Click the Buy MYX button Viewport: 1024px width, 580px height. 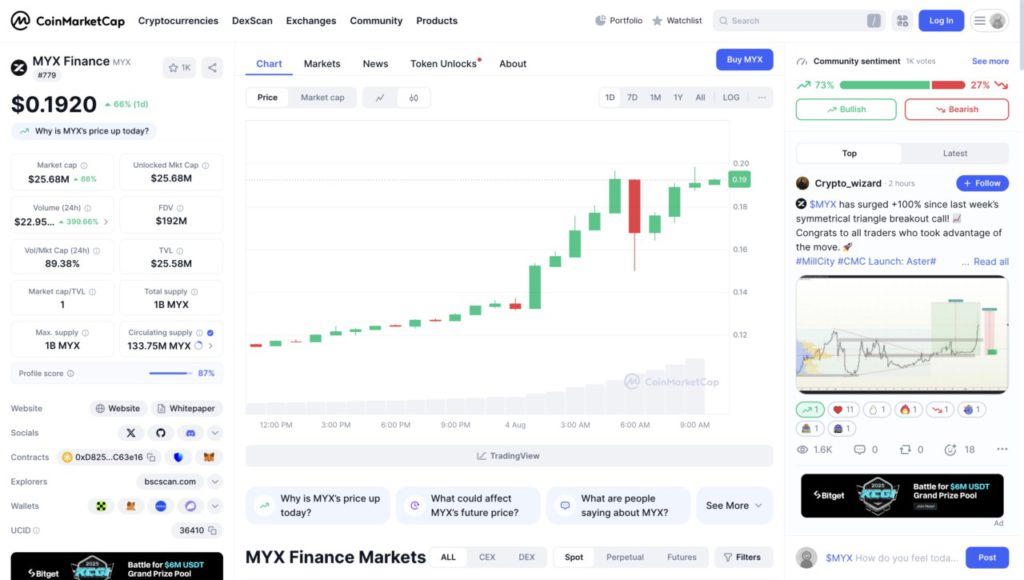coord(744,60)
